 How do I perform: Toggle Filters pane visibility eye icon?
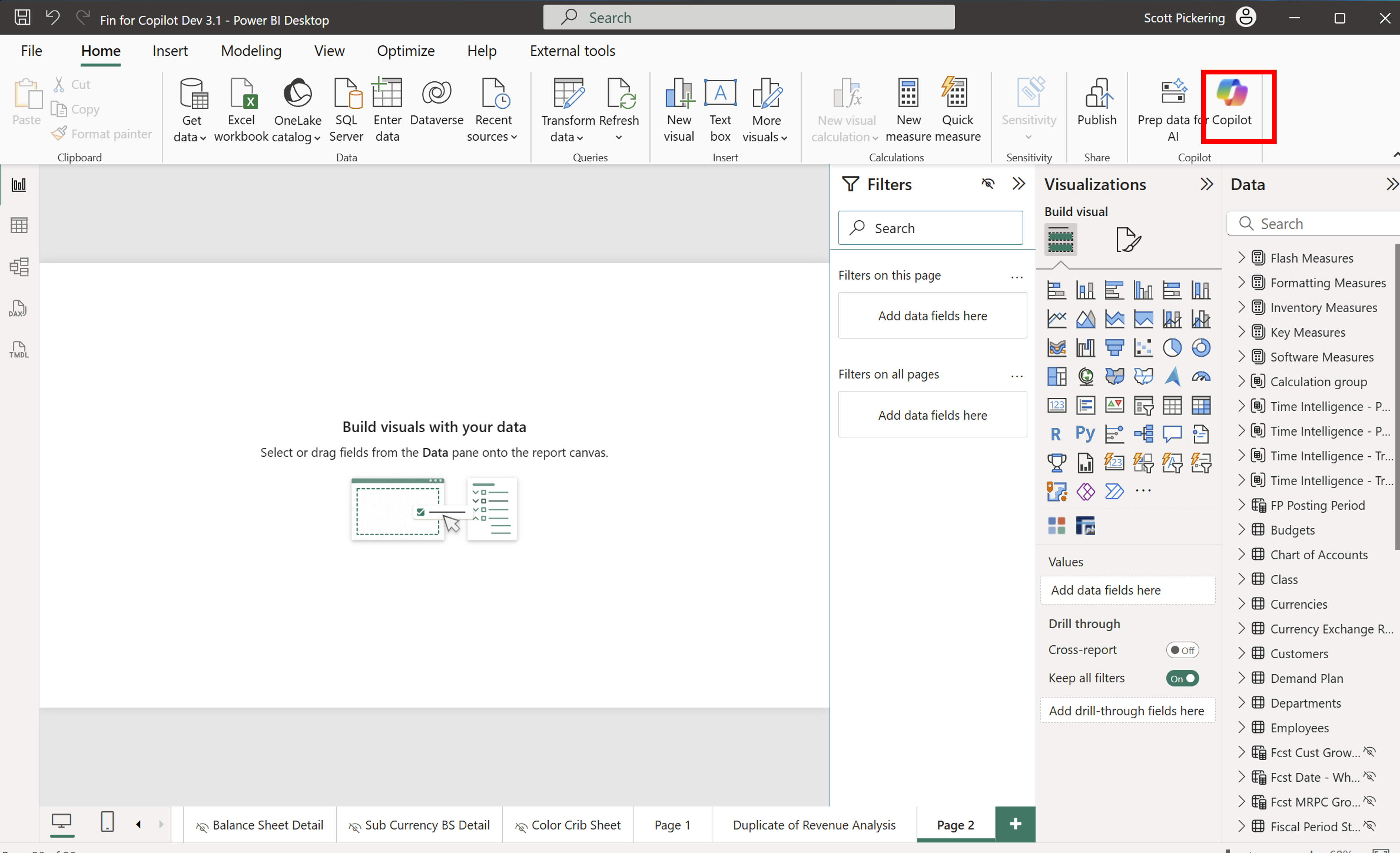pos(987,184)
